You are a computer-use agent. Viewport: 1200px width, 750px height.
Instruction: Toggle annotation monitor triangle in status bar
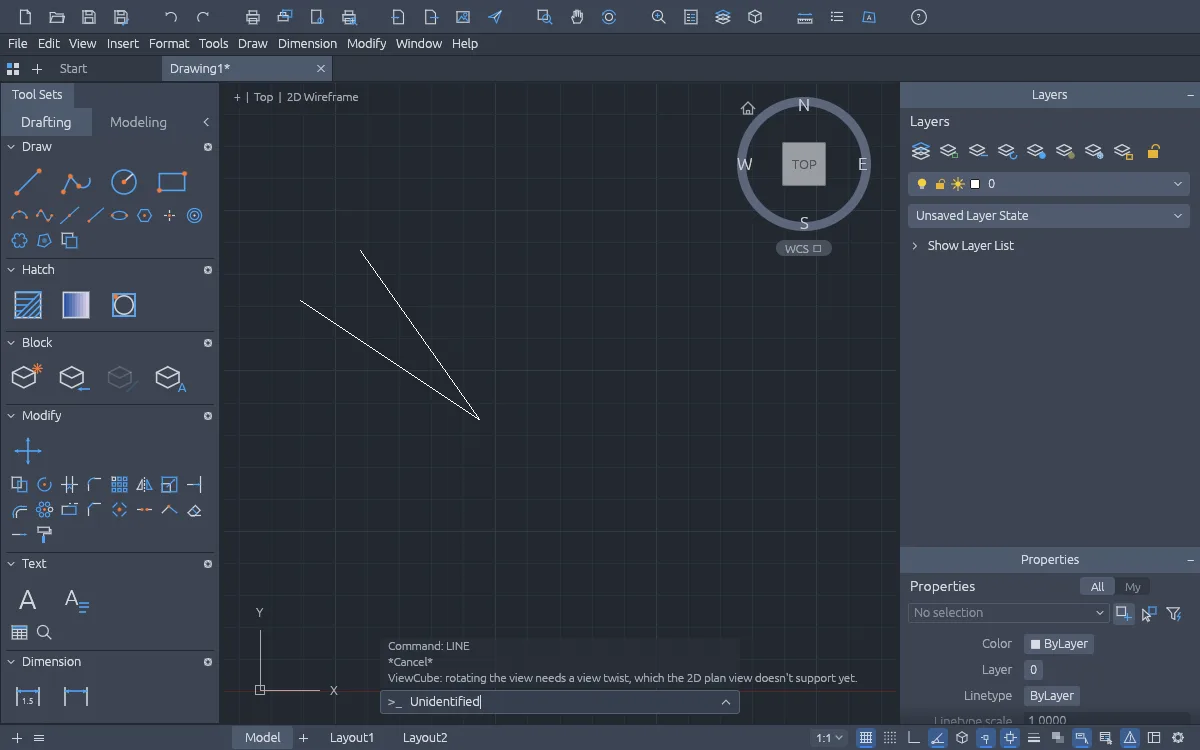click(1130, 738)
